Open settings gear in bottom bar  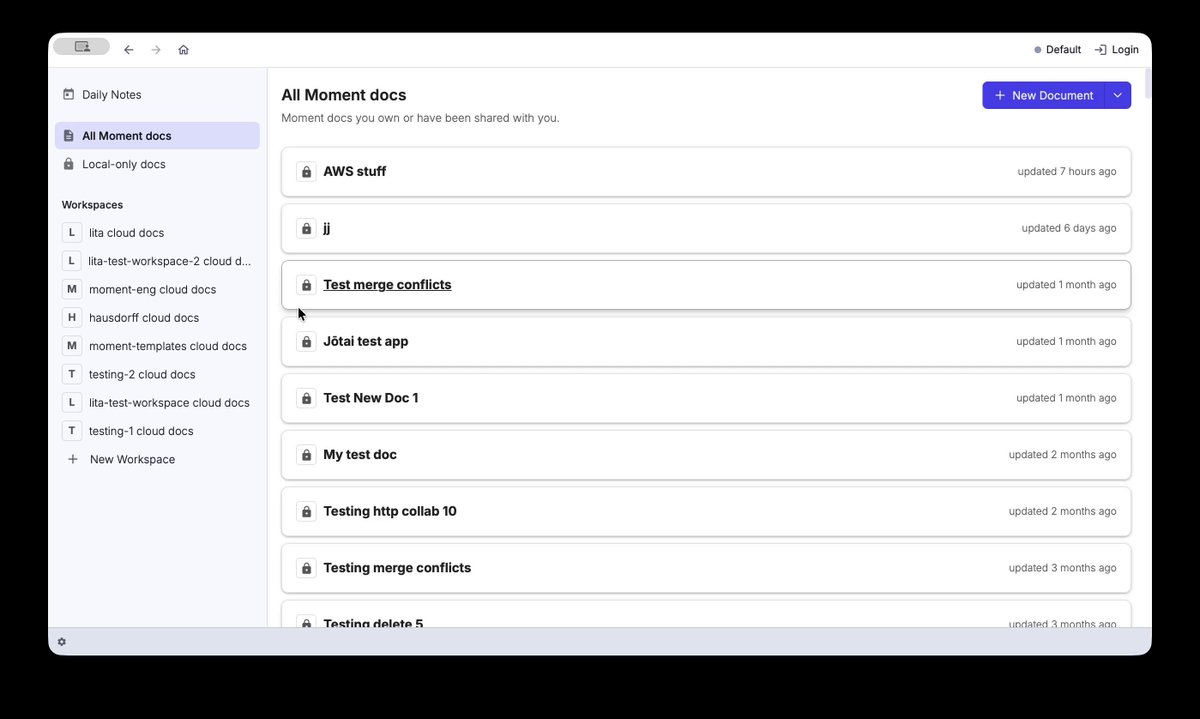click(62, 642)
